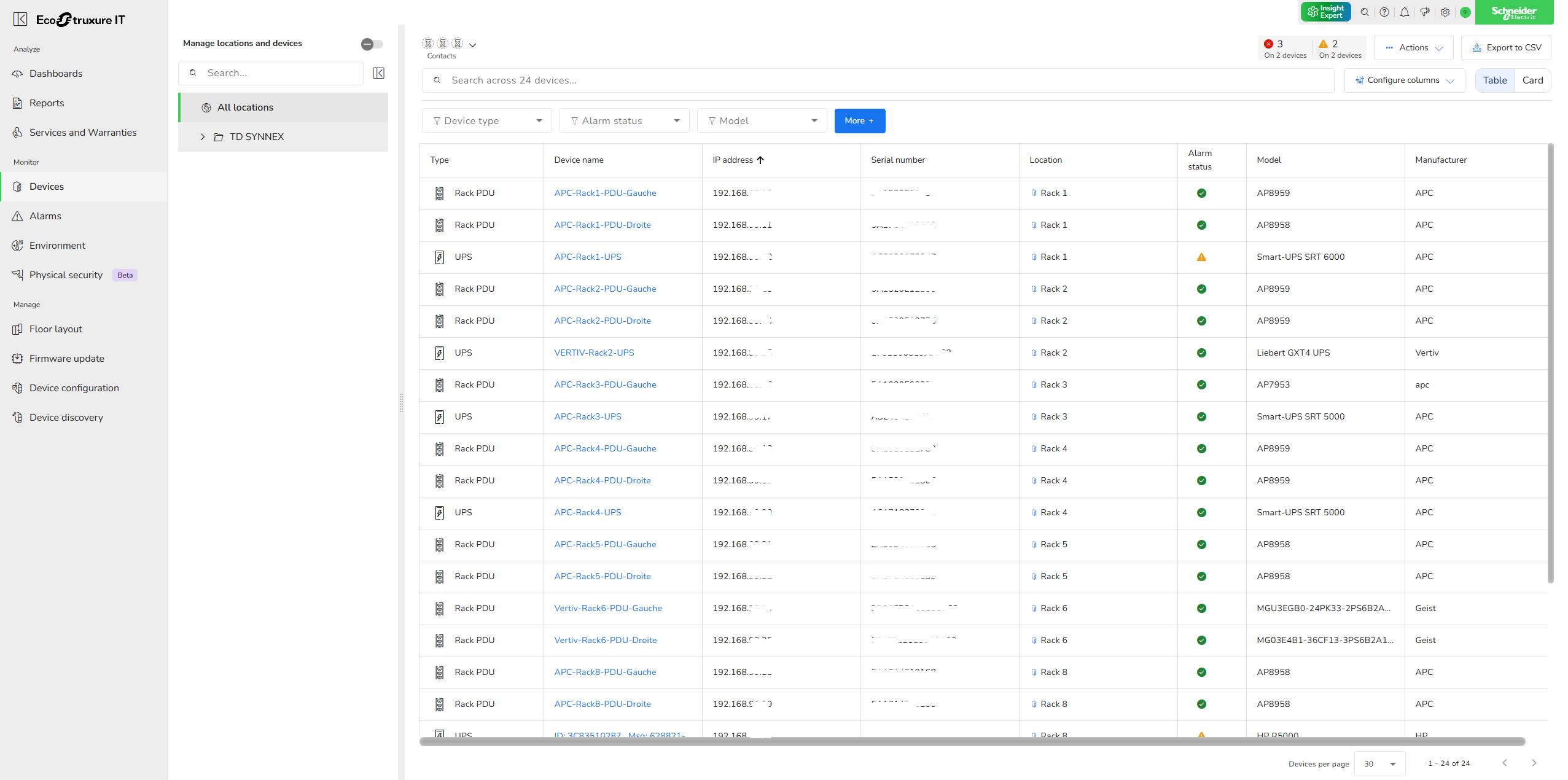This screenshot has height=780, width=1568.
Task: Open the Alarm status filter dropdown
Action: tap(625, 121)
